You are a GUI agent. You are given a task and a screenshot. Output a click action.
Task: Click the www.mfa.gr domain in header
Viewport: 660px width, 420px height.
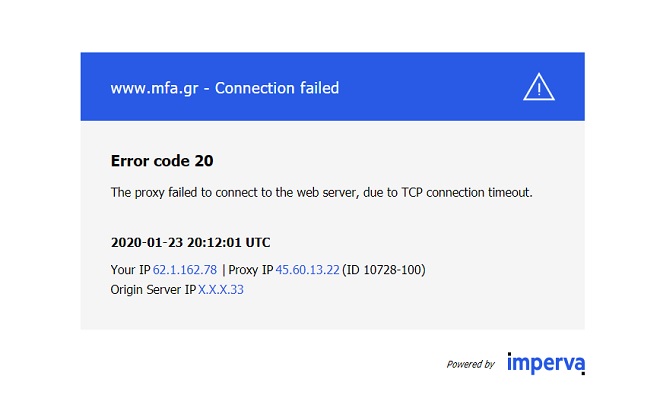(152, 88)
